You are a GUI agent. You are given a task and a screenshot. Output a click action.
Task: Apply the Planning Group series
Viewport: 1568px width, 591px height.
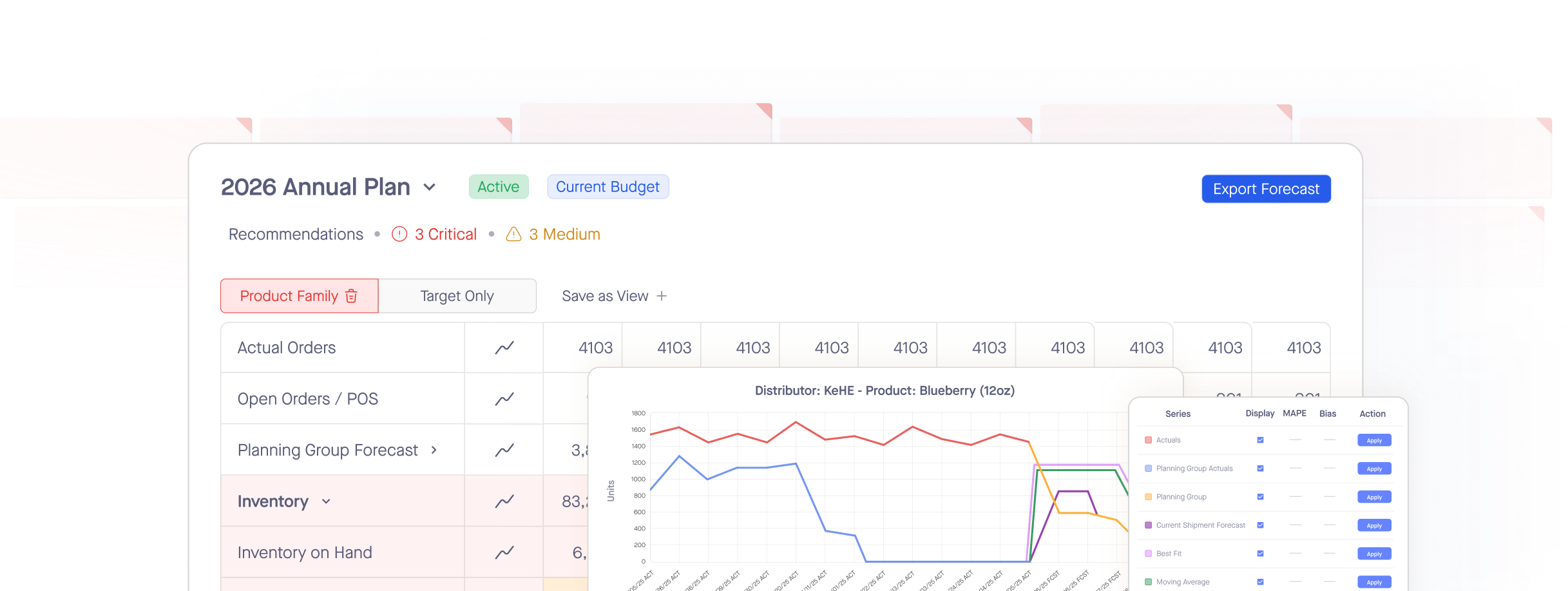[1374, 497]
